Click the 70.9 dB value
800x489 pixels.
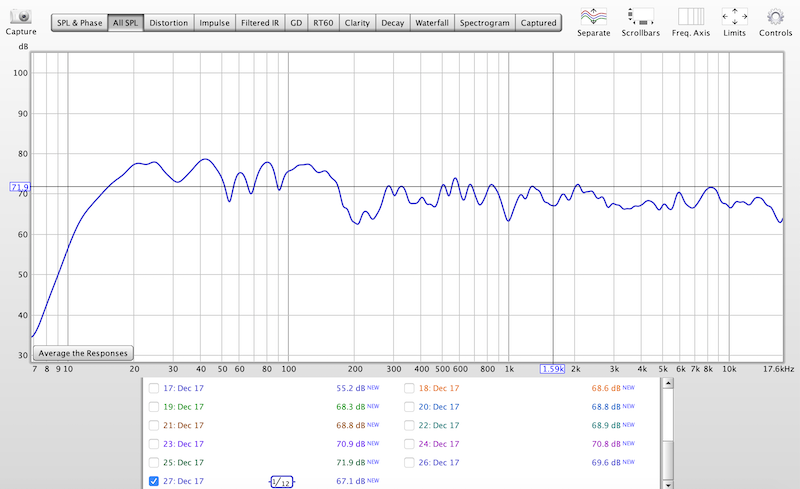point(351,444)
